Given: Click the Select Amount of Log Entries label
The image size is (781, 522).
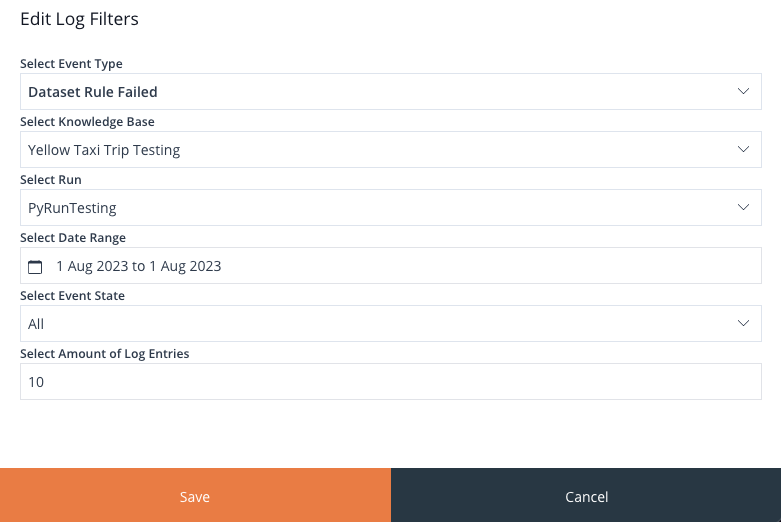Looking at the screenshot, I should [105, 354].
